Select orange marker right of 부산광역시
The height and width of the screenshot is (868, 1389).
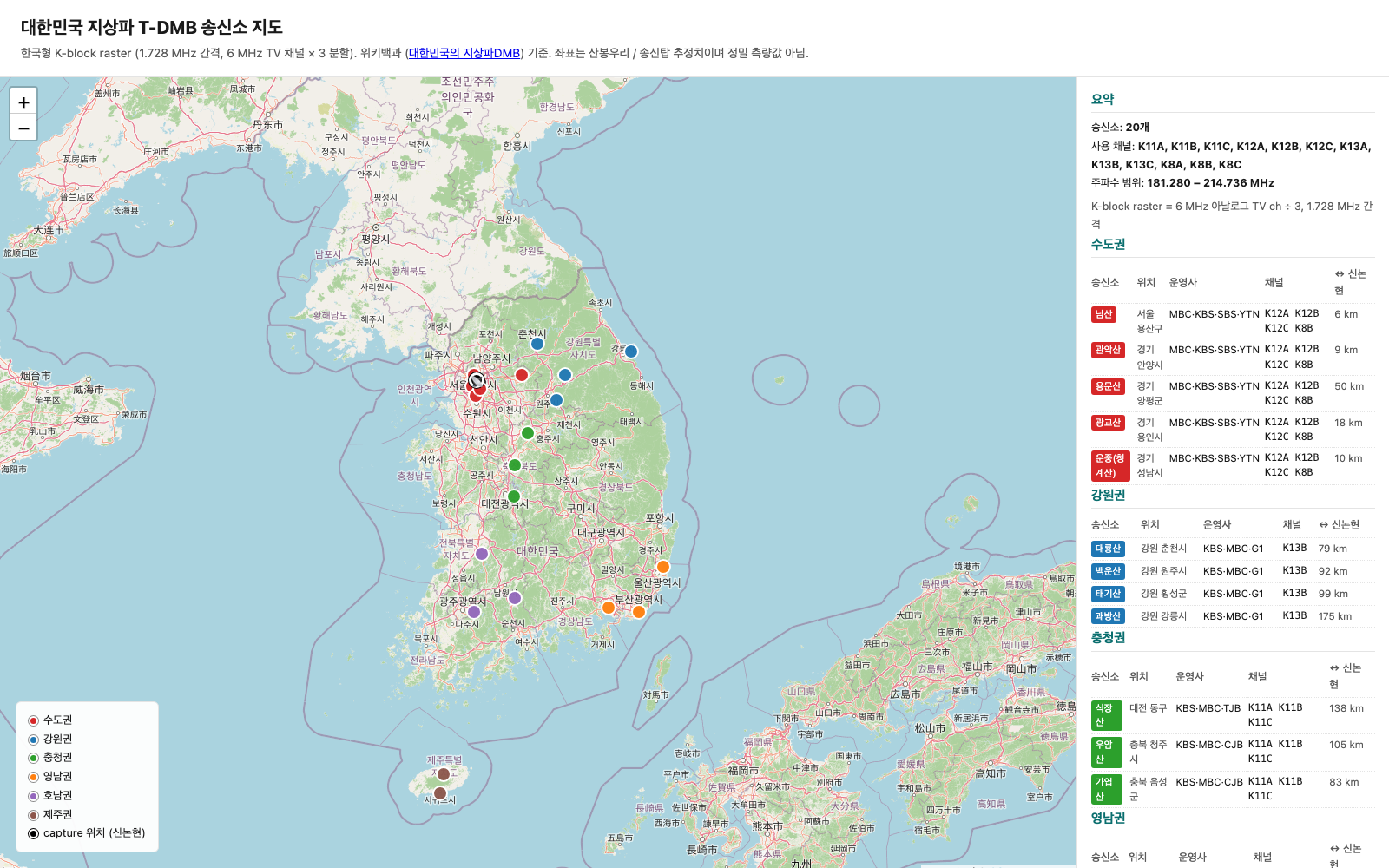(x=639, y=612)
